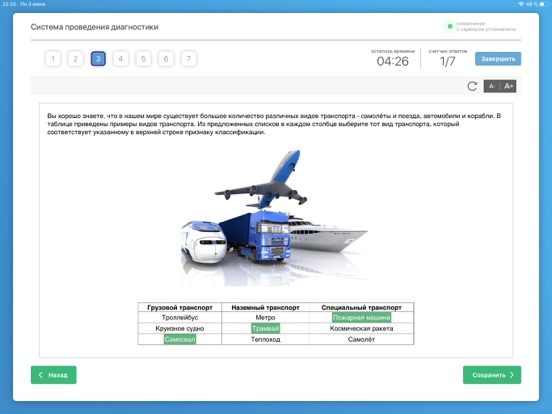Reset answers with the refresh icon

[472, 86]
